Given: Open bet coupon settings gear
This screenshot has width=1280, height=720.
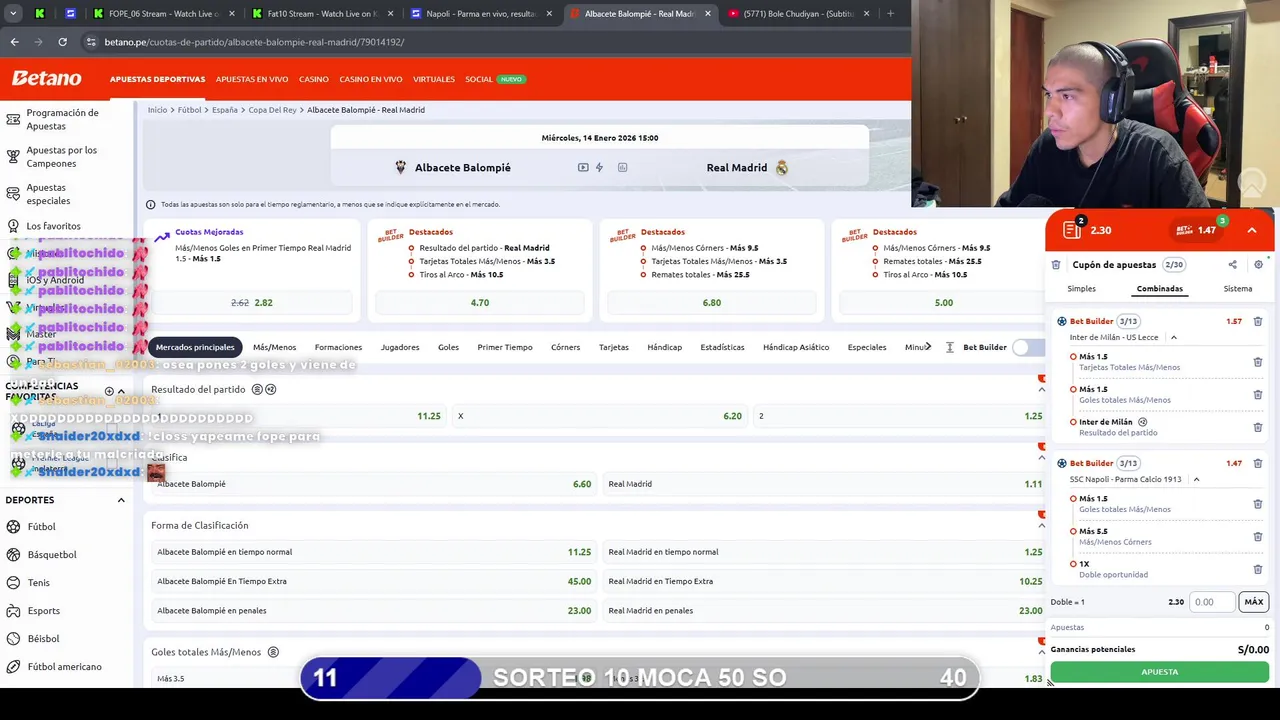Looking at the screenshot, I should coord(1258,265).
